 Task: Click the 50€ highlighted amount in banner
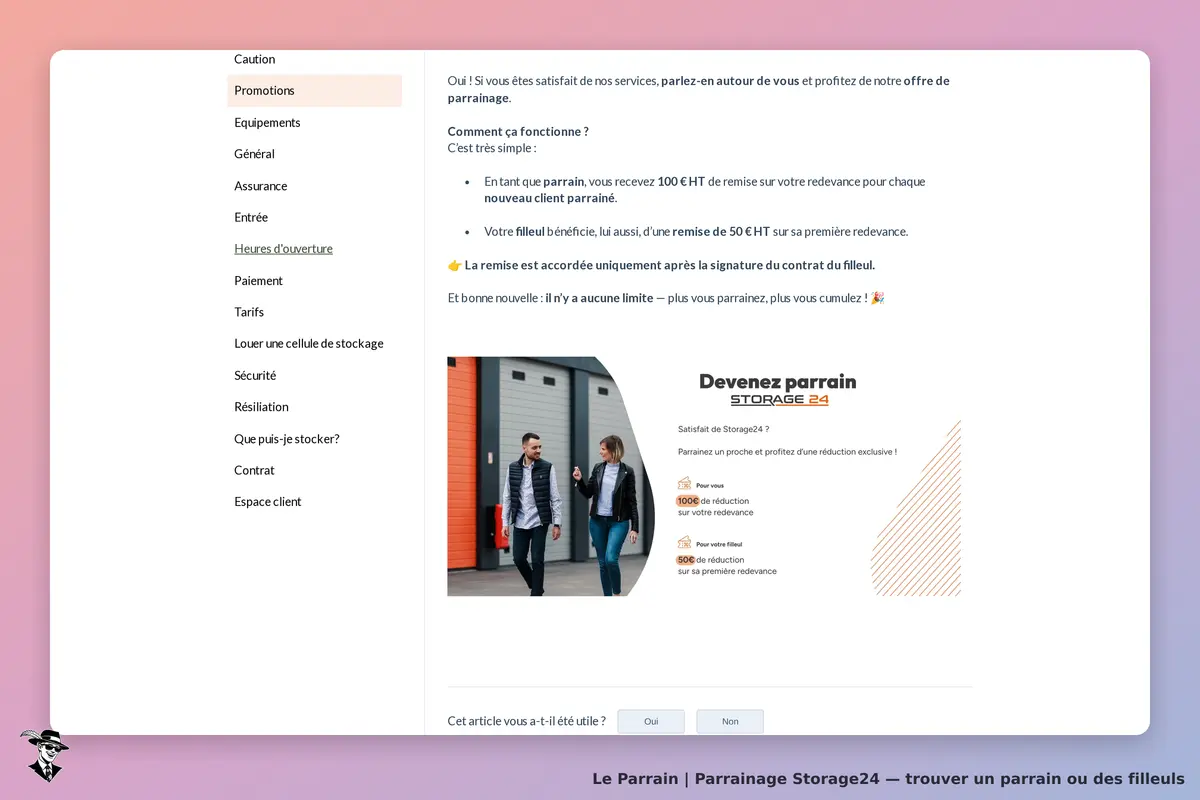(x=685, y=560)
